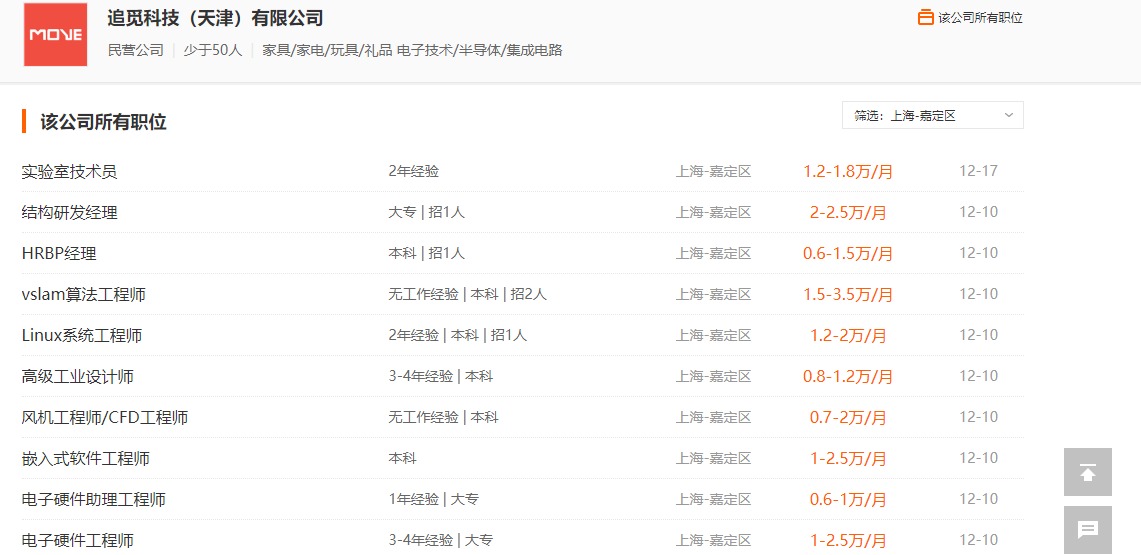This screenshot has height=555, width=1141.
Task: Click the requirement text 1年经验 | 大专
Action: (433, 499)
